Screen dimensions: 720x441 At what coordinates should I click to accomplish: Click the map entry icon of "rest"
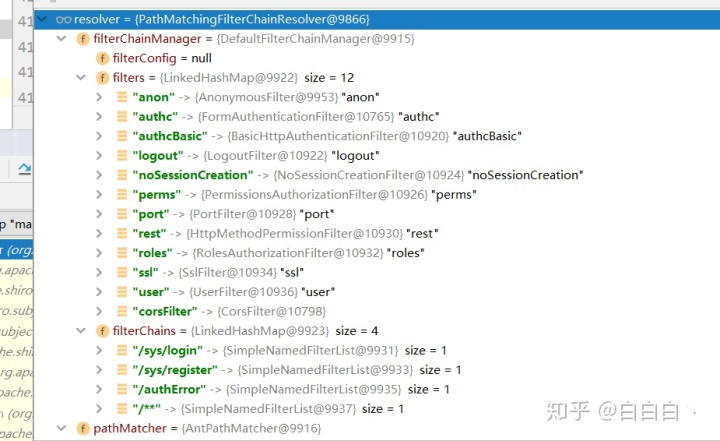click(x=122, y=233)
